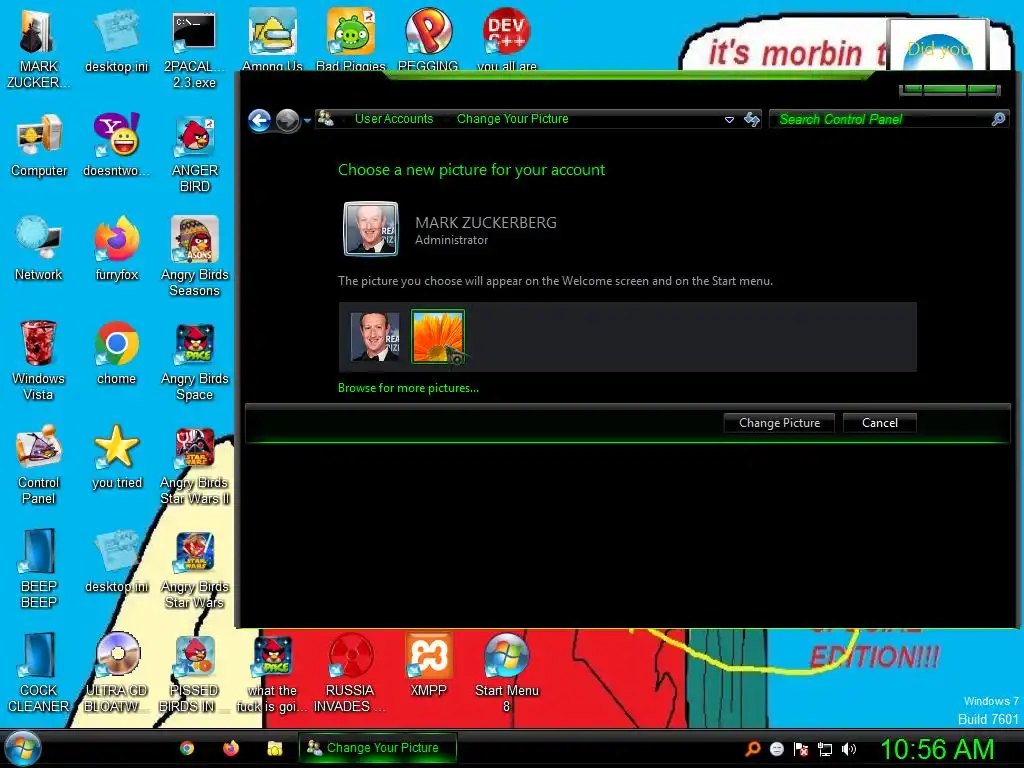1024x768 pixels.
Task: Click Change Your Picture breadcrumb
Action: pos(513,119)
